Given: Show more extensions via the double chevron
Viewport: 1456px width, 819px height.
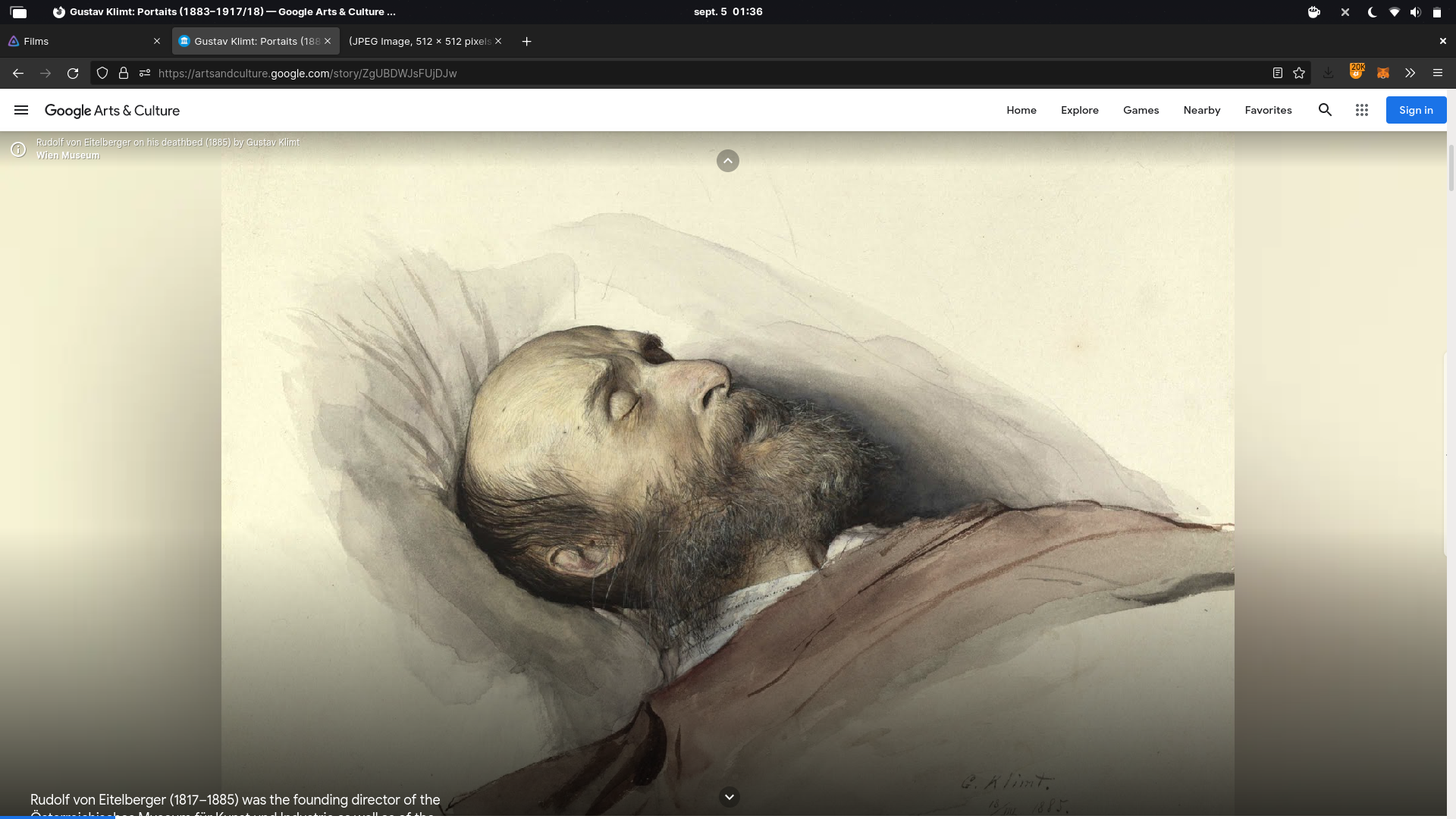Looking at the screenshot, I should click(1410, 74).
